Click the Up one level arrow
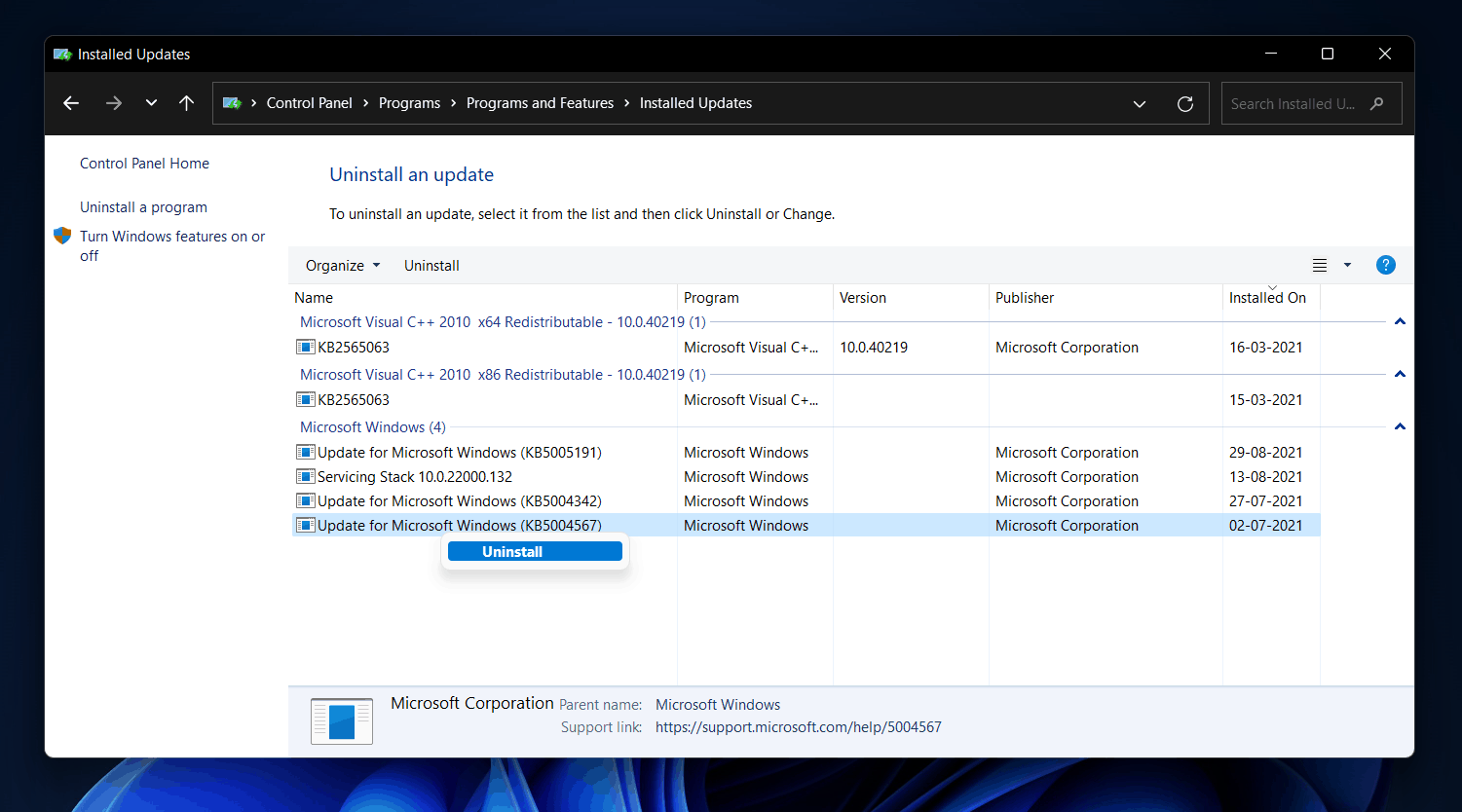Image resolution: width=1462 pixels, height=812 pixels. coord(187,103)
